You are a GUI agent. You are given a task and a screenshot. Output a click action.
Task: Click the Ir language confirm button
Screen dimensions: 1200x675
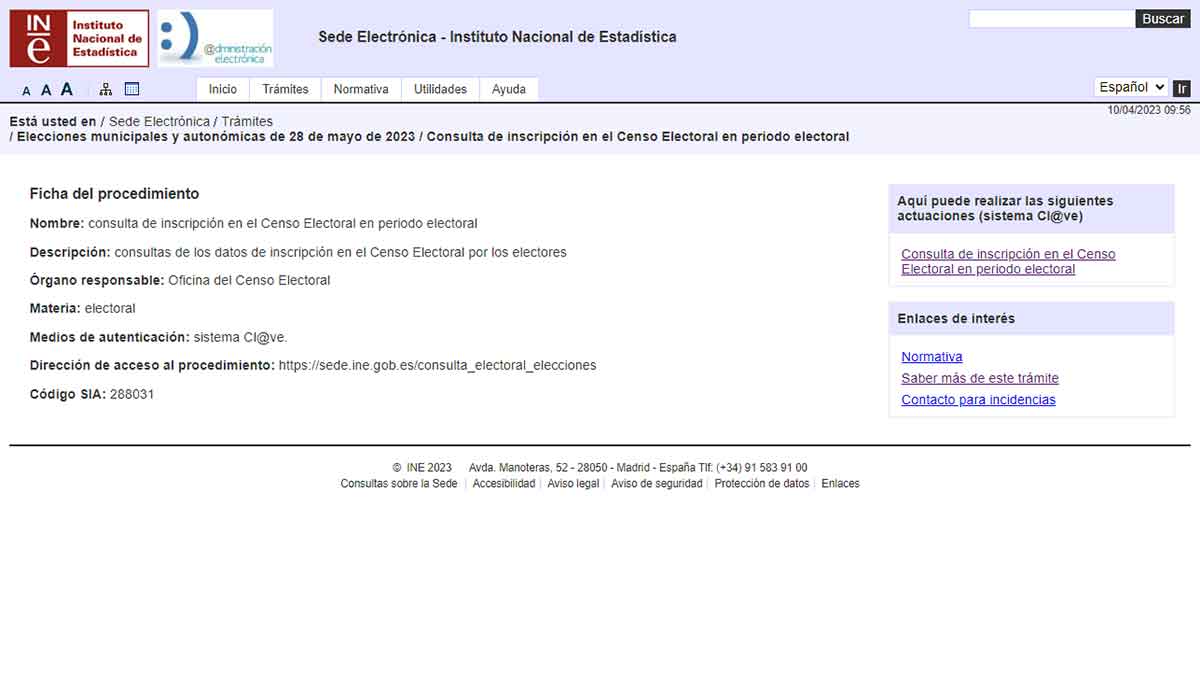point(1182,88)
